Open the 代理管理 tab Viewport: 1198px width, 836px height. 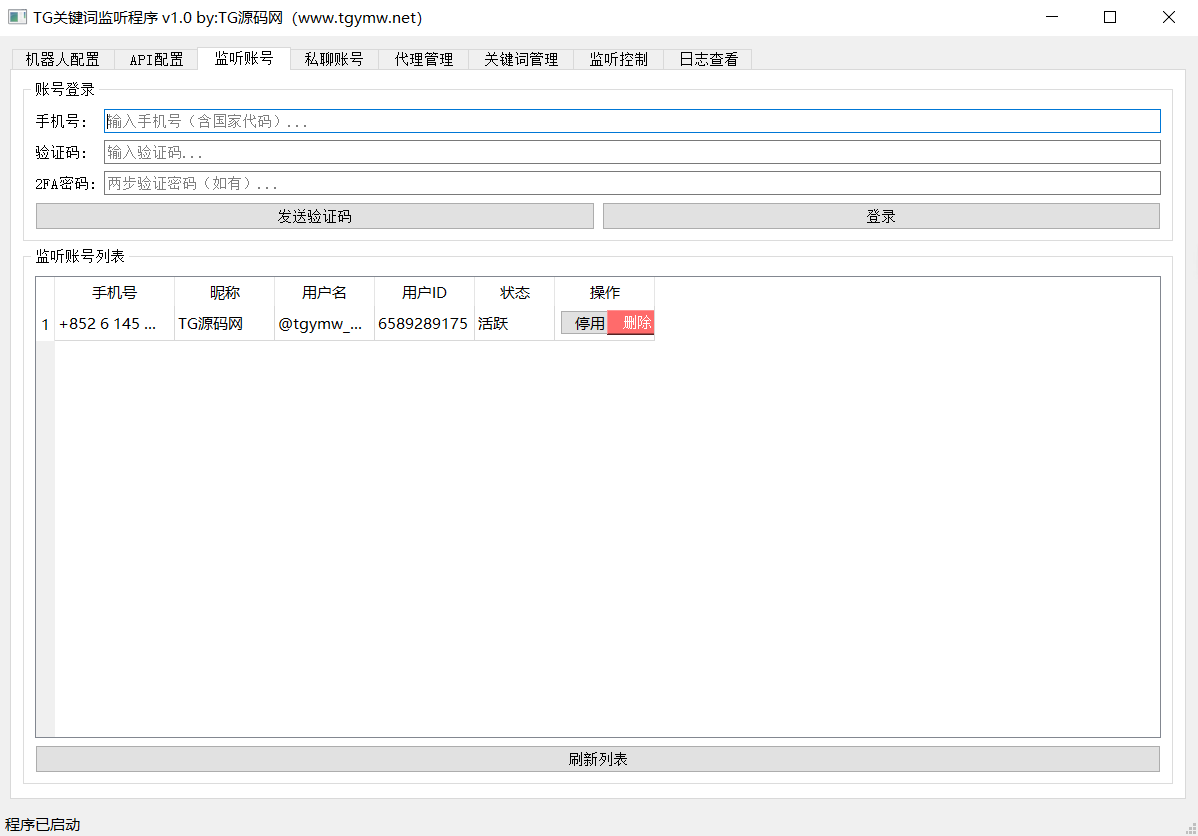pyautogui.click(x=423, y=60)
